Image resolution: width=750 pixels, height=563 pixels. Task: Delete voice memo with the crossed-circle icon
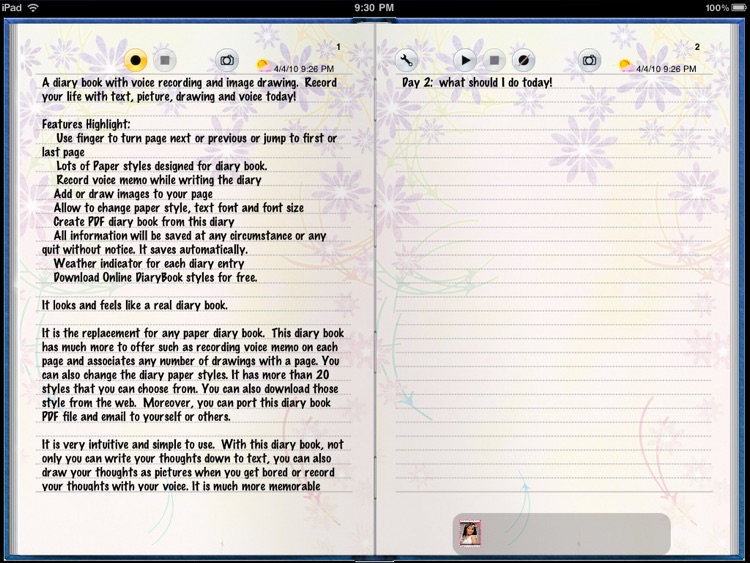coord(523,60)
